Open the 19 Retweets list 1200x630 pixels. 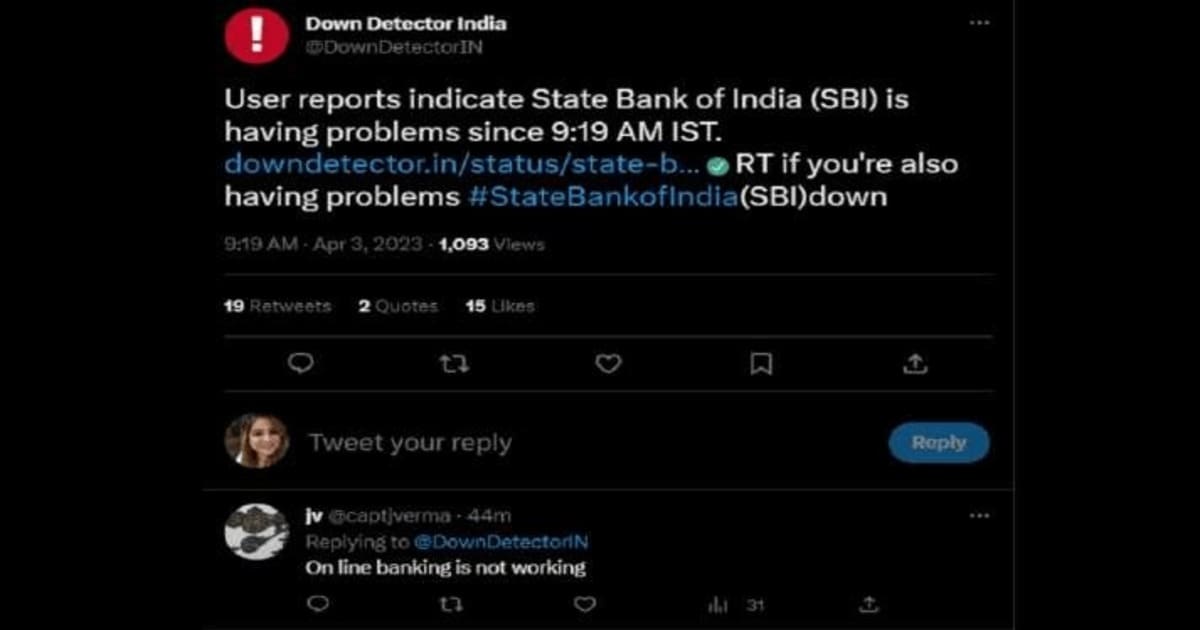[277, 306]
